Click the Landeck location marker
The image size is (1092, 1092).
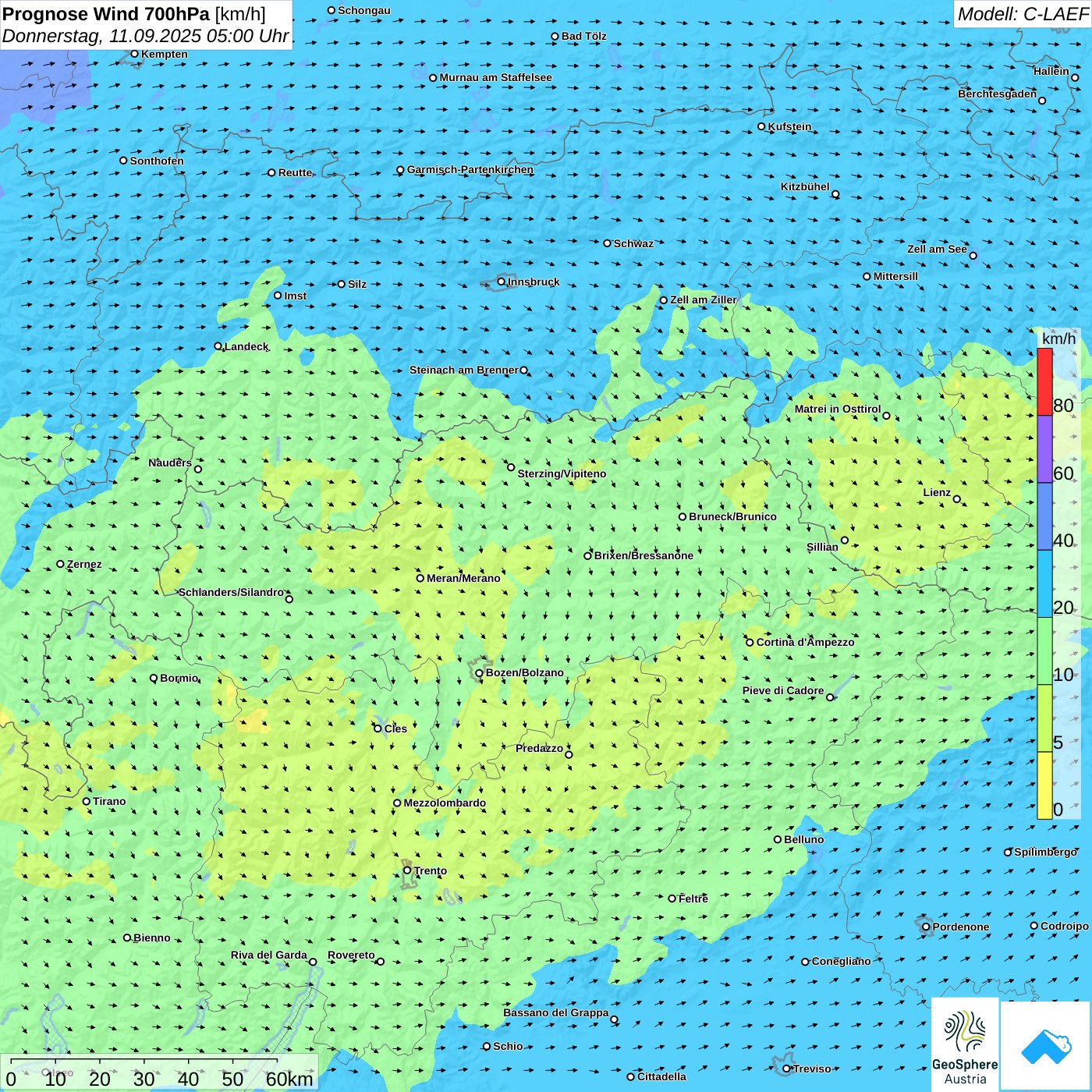pos(218,346)
